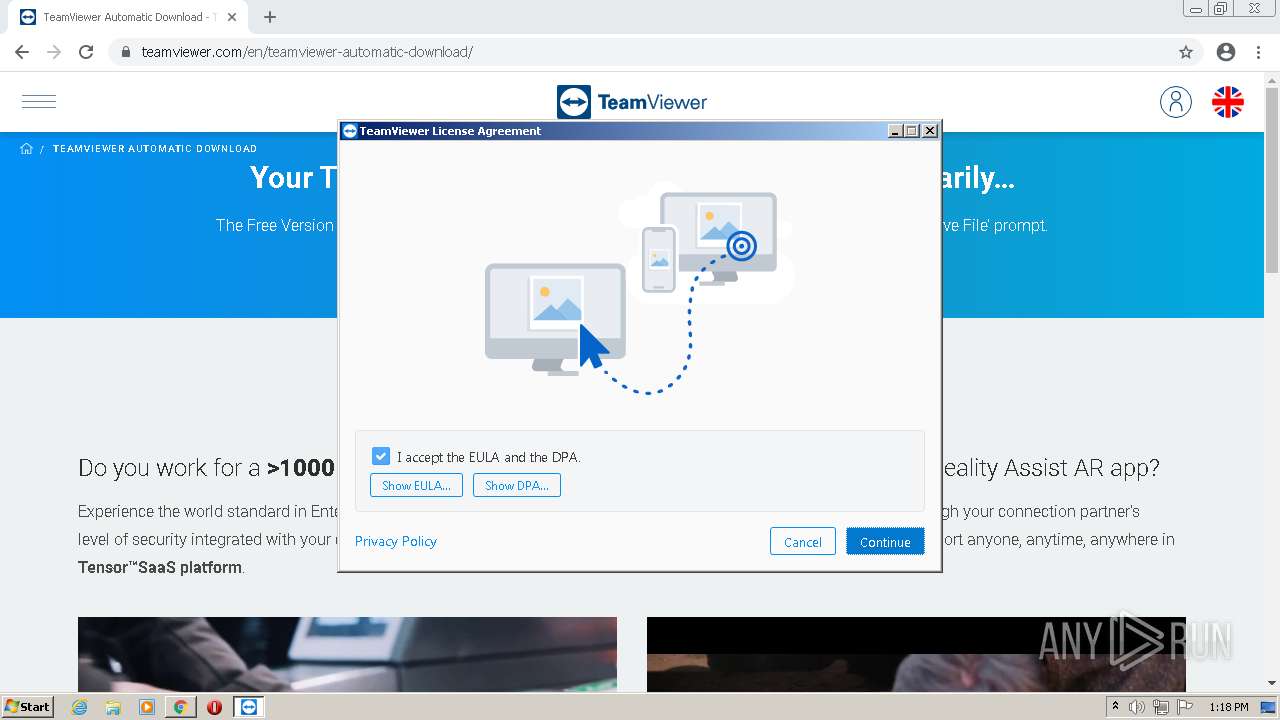Close the TeamViewer Automatic Download tab
Viewport: 1280px width, 720px height.
233,17
